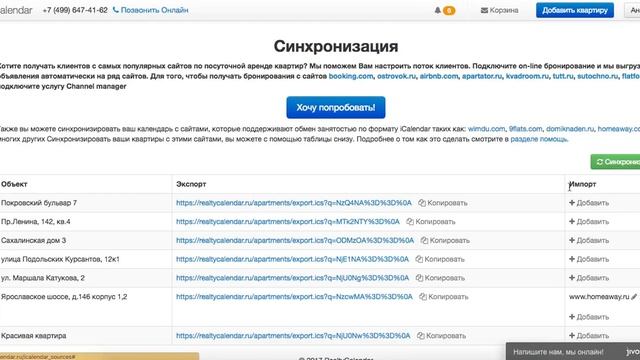Click the phone number +7 (499) 647-41-62
Viewport: 640px width, 360px height.
(x=75, y=10)
